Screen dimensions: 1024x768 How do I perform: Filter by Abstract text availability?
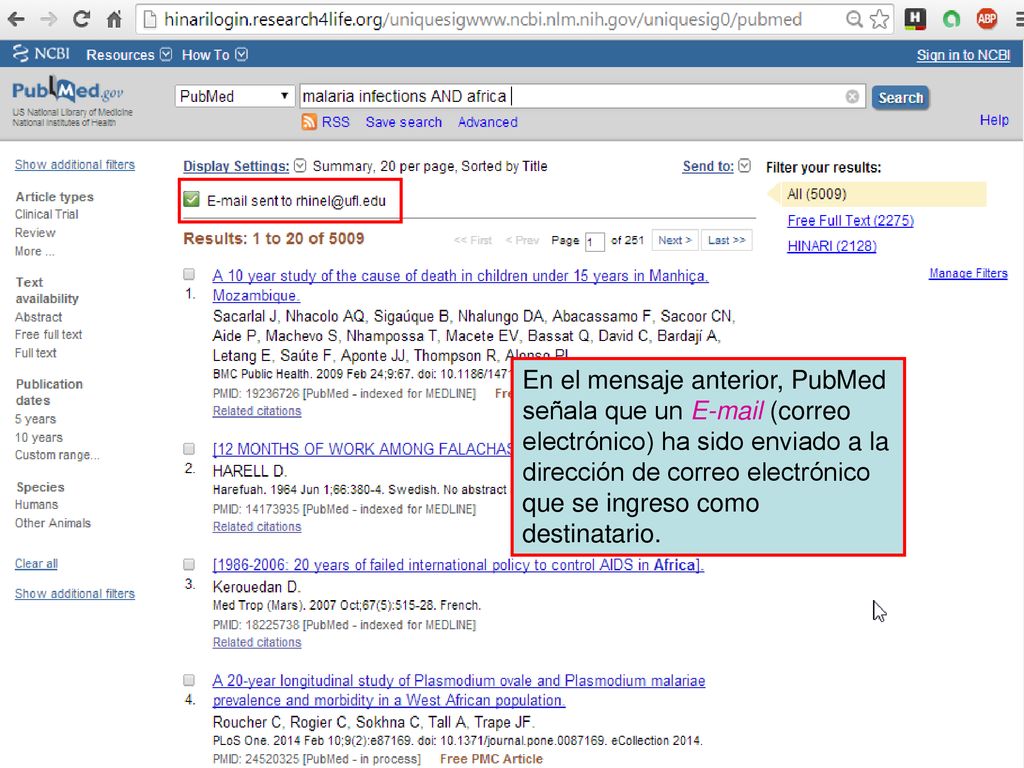(39, 317)
